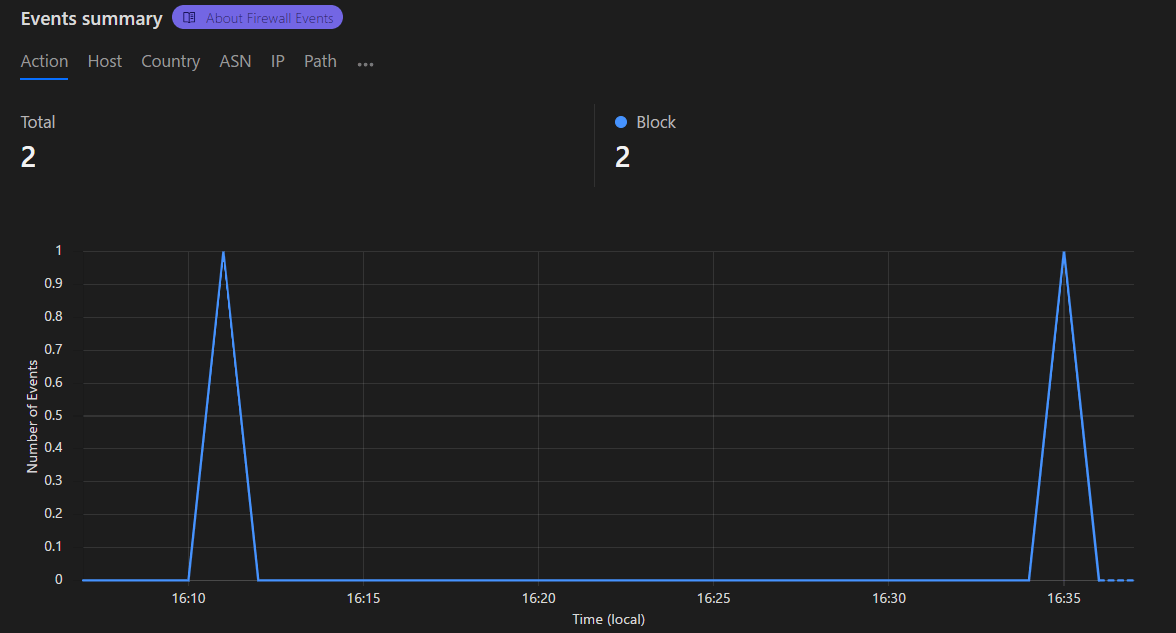Click the 16:20 time axis label
Viewport: 1176px width, 633px height.
(x=538, y=598)
